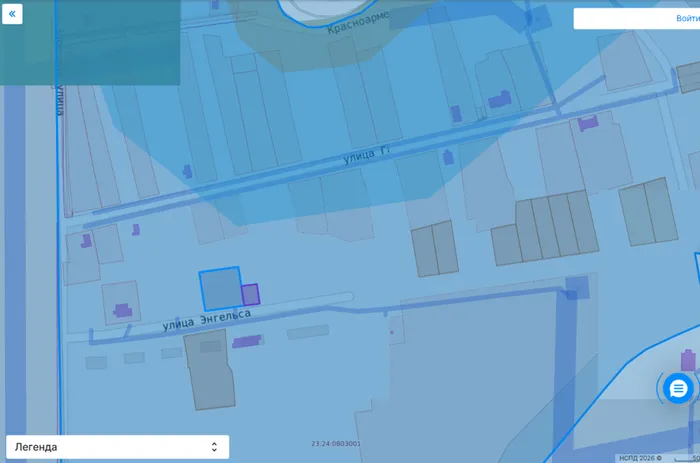Click cadastral quarter number 23:24:0803001
700x463 pixels.
coord(336,444)
